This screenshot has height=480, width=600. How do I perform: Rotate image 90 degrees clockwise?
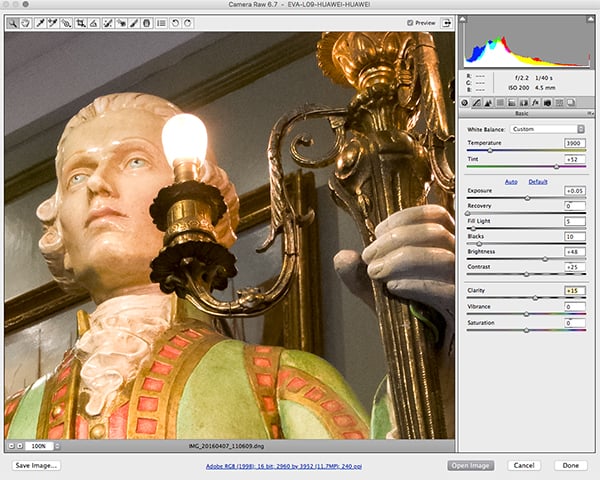click(x=188, y=22)
